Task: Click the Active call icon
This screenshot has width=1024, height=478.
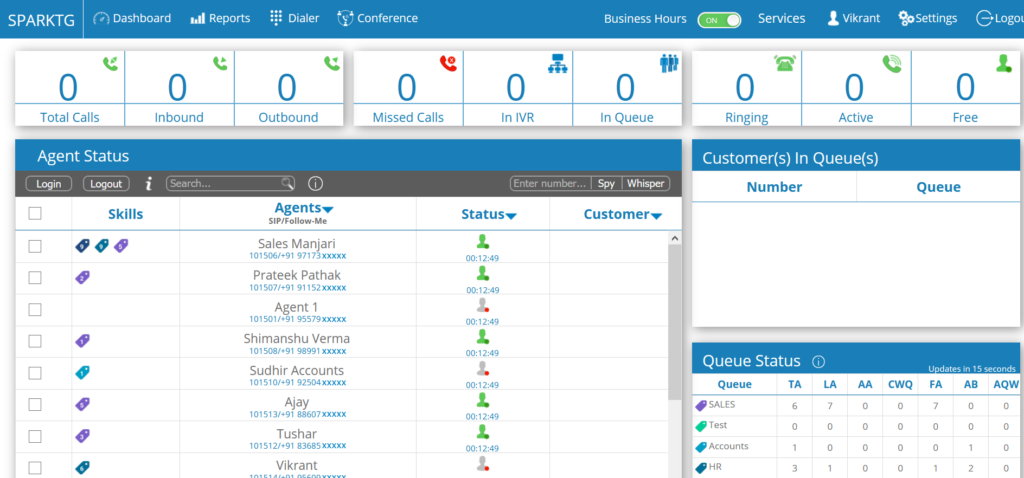Action: pyautogui.click(x=891, y=63)
